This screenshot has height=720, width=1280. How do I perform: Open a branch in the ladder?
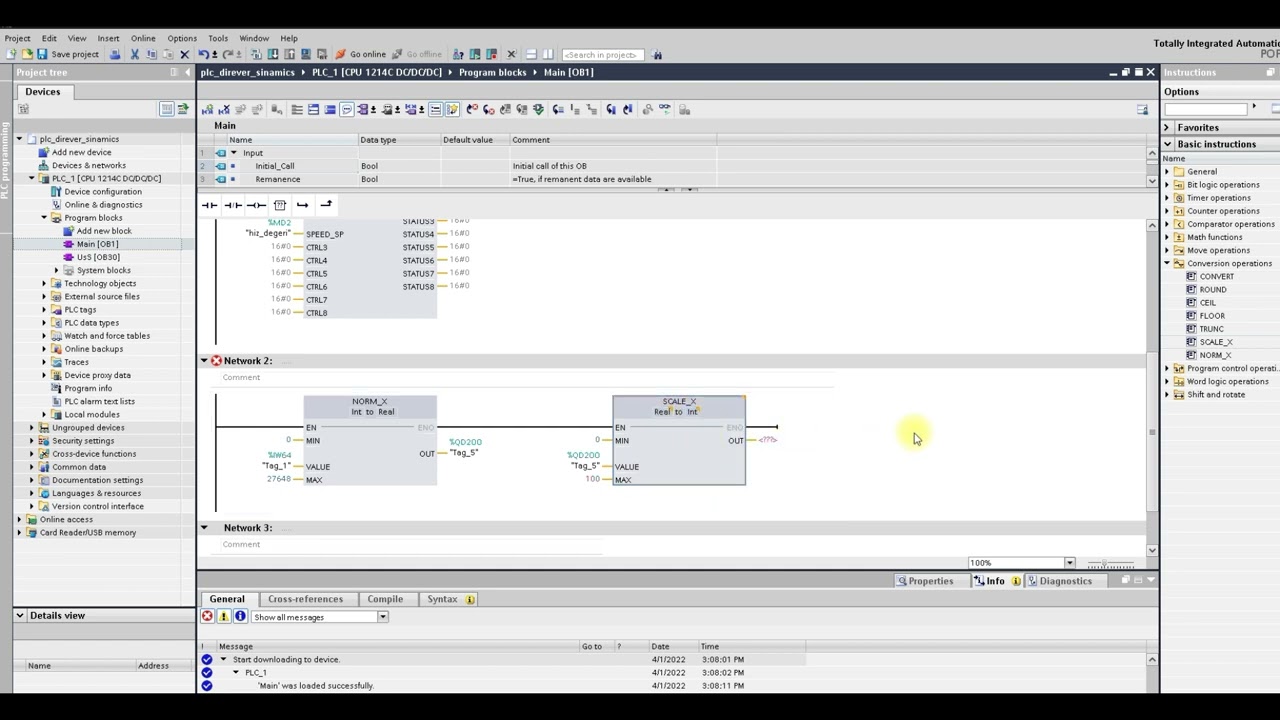pos(302,205)
